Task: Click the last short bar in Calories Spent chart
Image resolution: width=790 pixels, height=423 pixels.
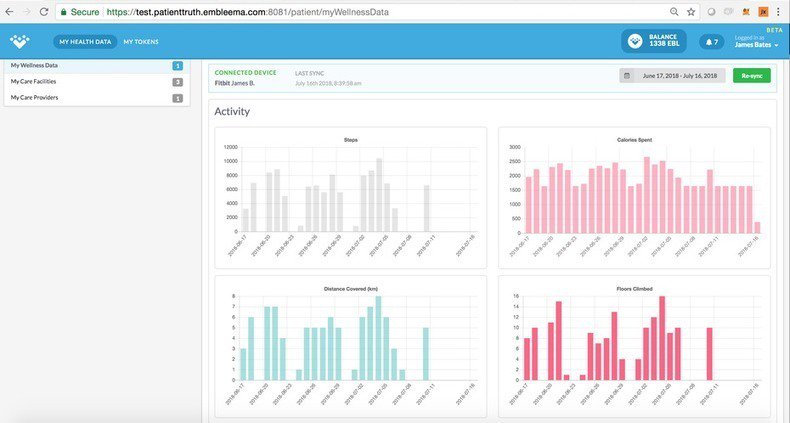Action: tap(757, 228)
